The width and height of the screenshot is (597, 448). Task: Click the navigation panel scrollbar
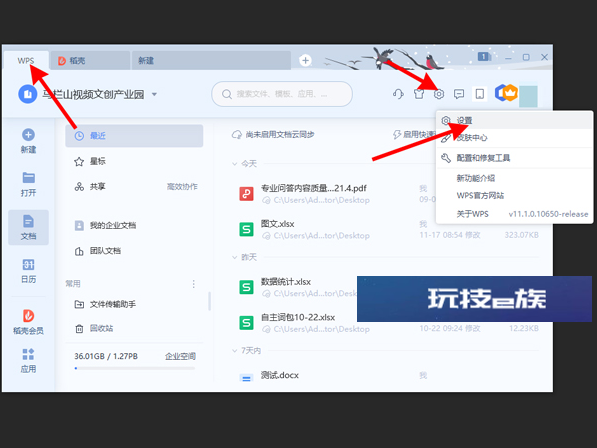tap(209, 301)
